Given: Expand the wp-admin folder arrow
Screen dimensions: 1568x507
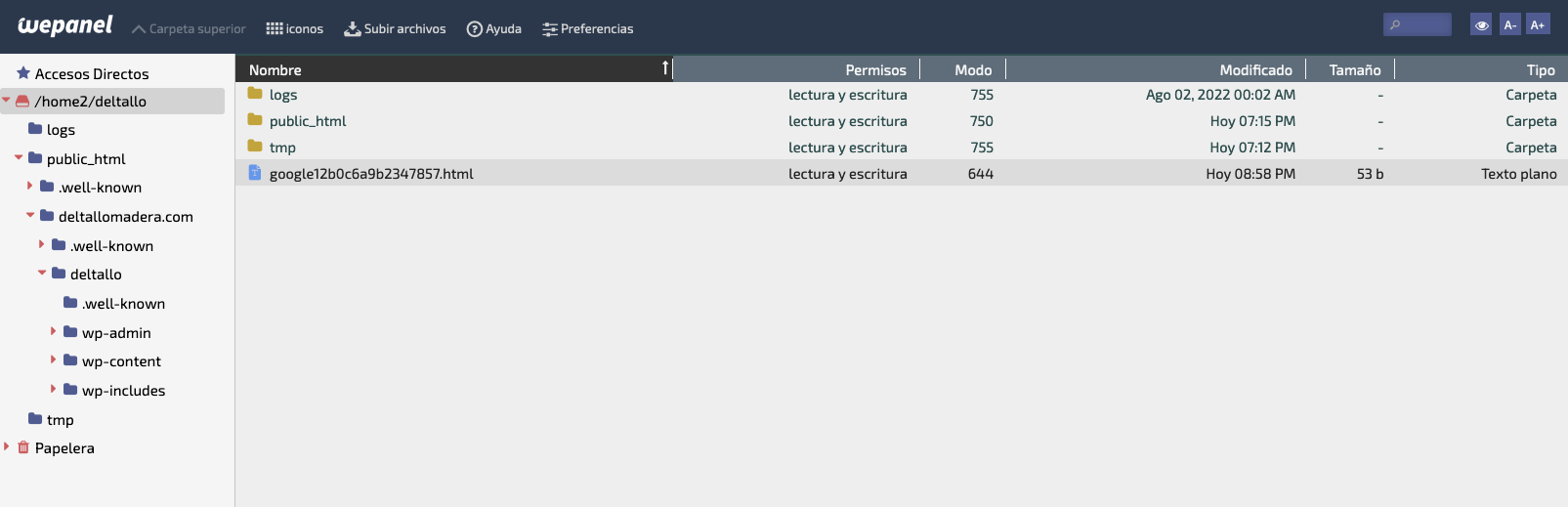Looking at the screenshot, I should pyautogui.click(x=54, y=331).
